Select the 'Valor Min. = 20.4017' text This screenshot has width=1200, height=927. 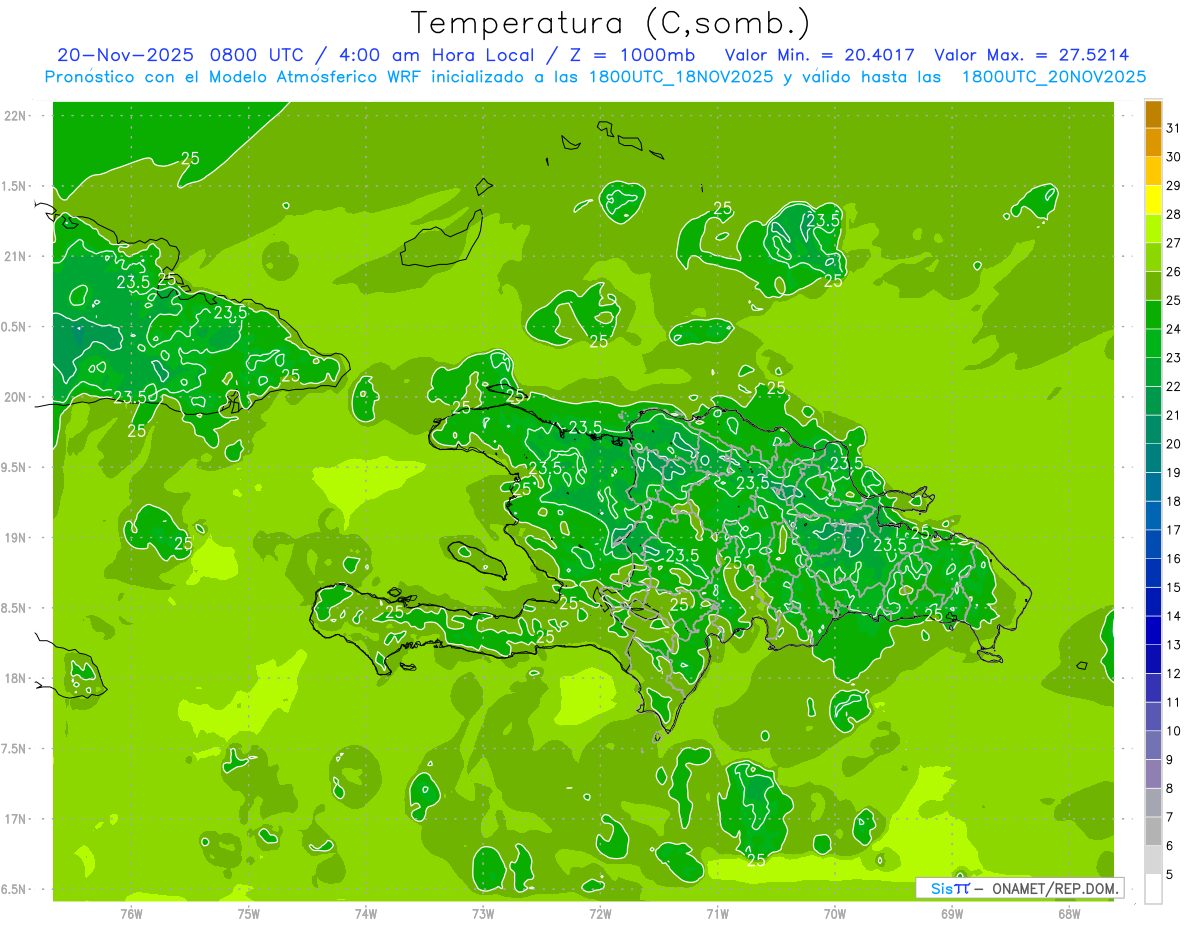tap(819, 55)
